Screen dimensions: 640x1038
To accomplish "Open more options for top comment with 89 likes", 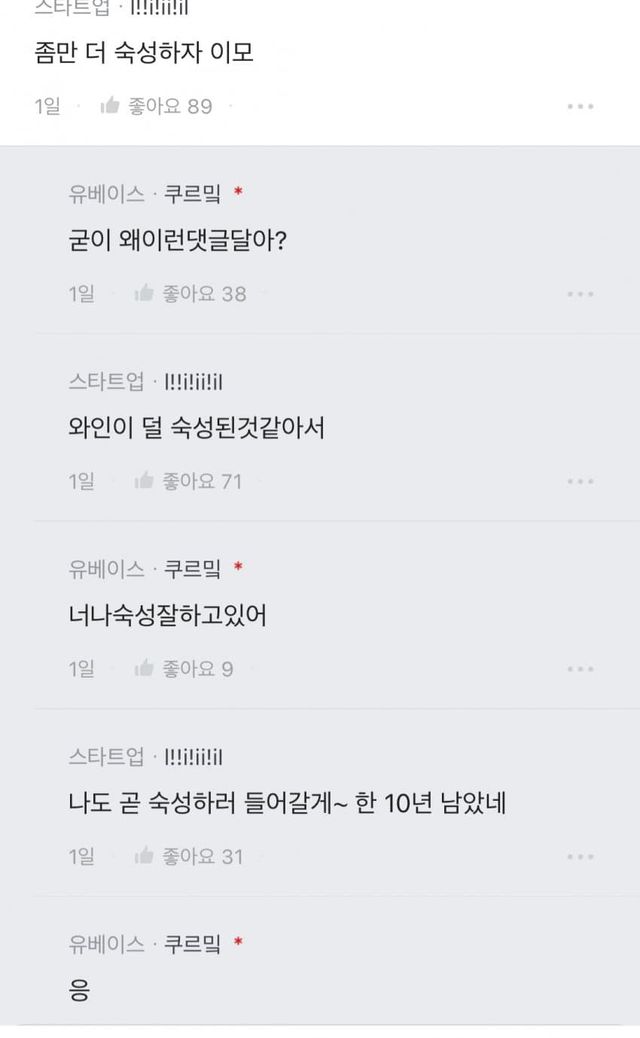I will (581, 106).
